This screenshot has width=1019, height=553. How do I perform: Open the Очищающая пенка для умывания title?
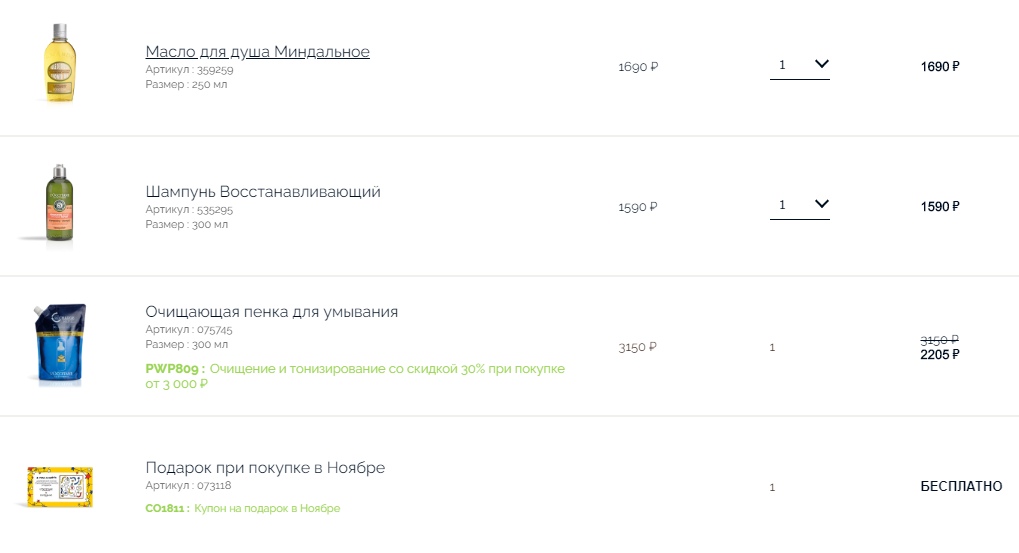coord(271,312)
